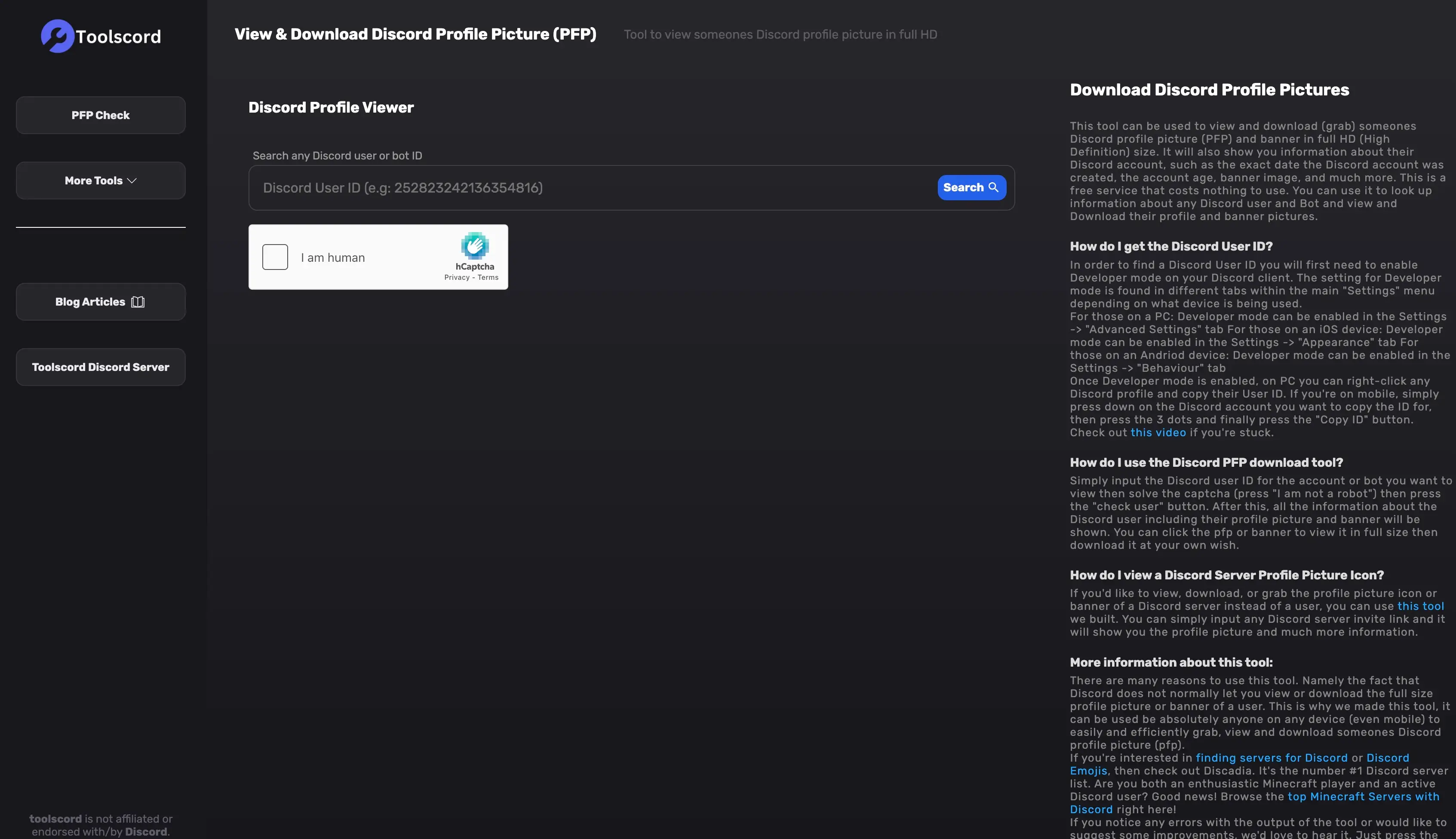Click hCaptcha Privacy link

pos(457,278)
